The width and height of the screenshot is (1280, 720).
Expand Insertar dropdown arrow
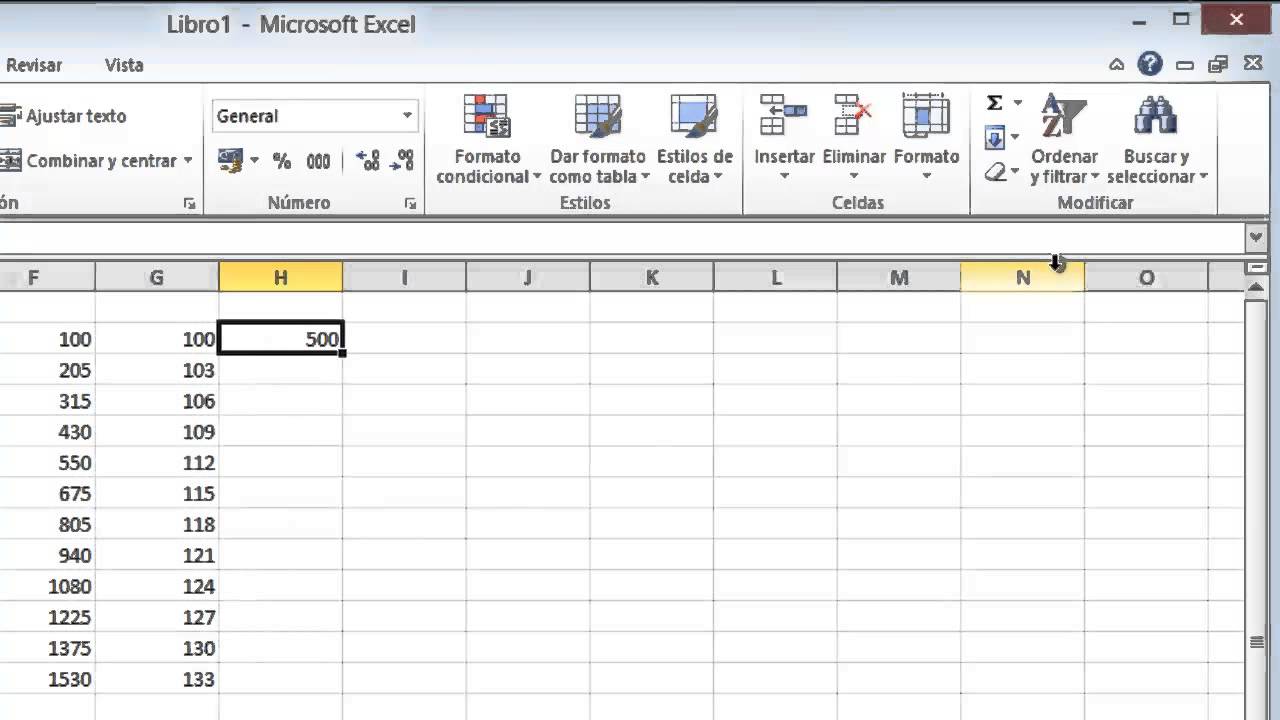click(784, 177)
